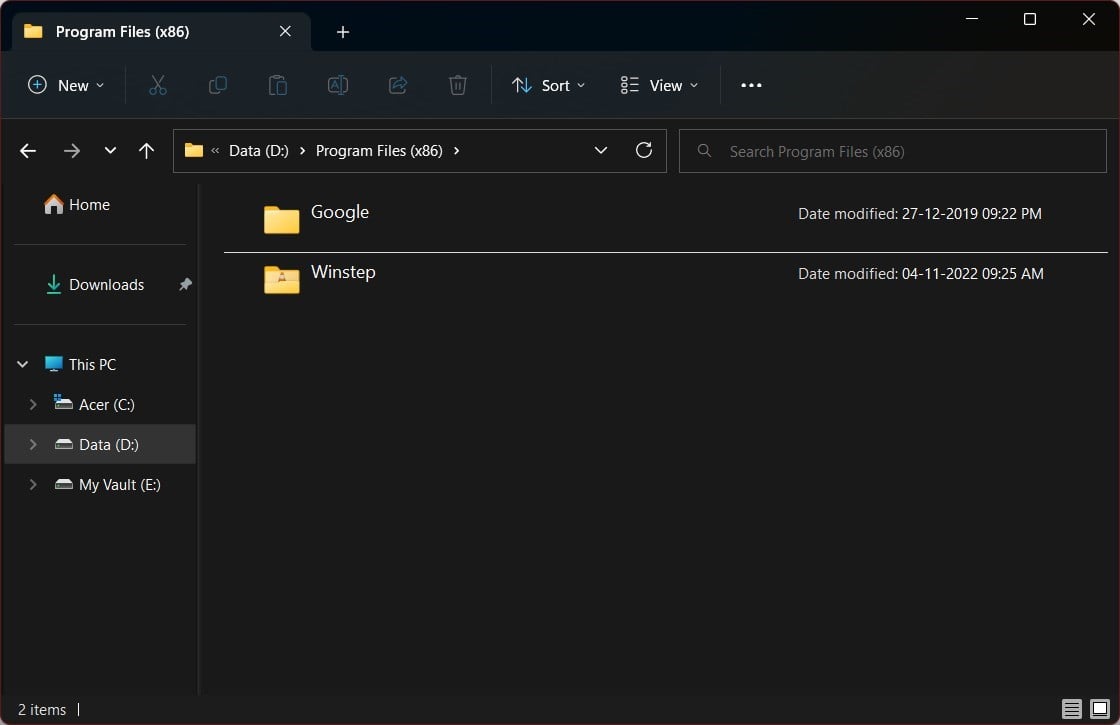
Task: Close the File Explorer window
Action: tap(1088, 19)
